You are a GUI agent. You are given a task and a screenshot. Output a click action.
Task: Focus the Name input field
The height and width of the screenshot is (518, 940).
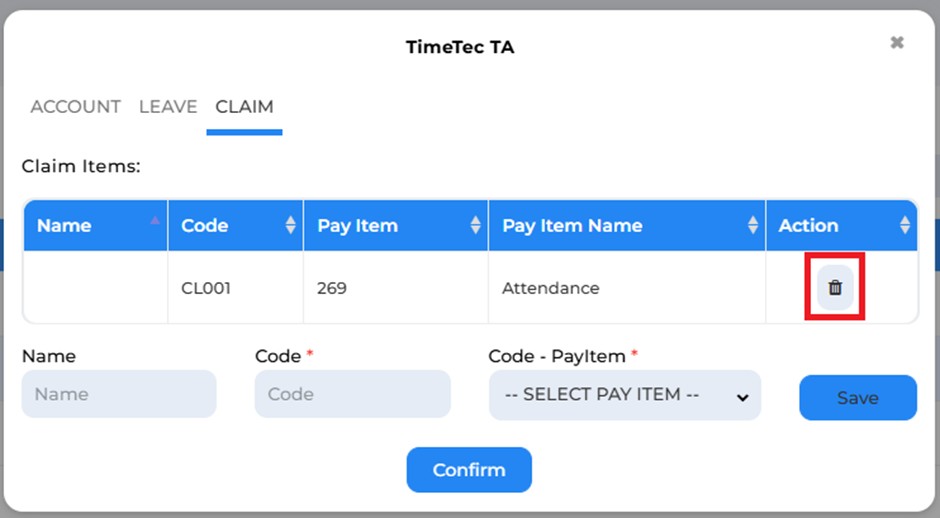119,394
